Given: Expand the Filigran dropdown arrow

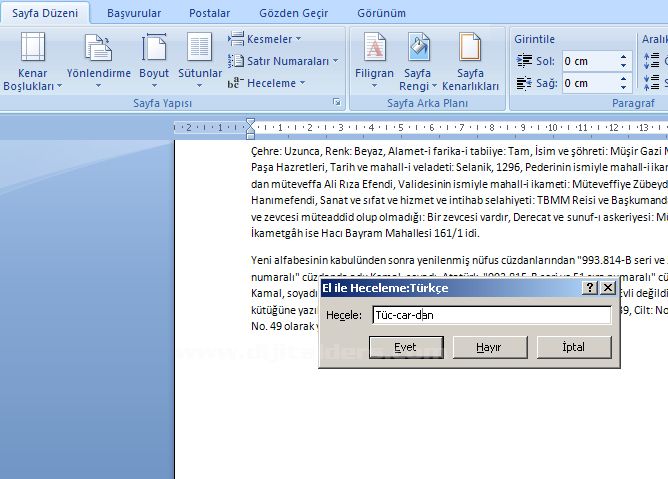Looking at the screenshot, I should tap(374, 86).
